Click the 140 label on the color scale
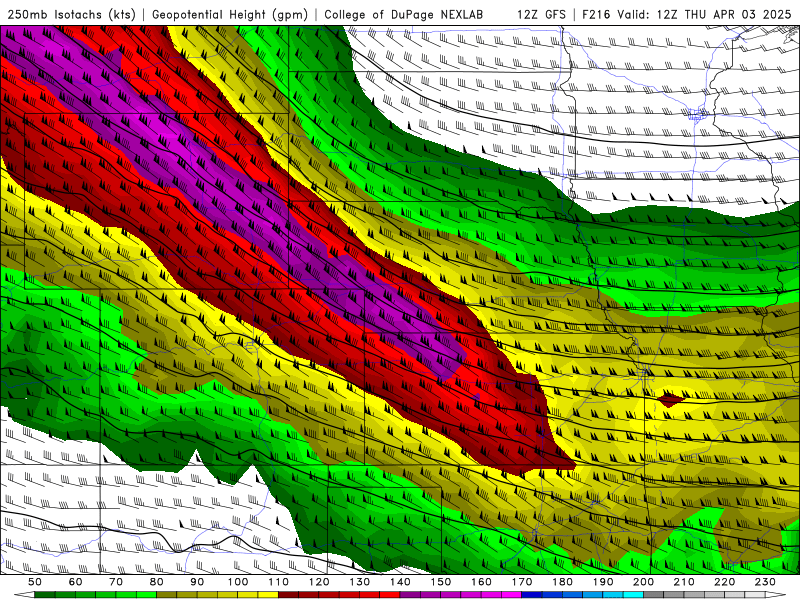Image resolution: width=800 pixels, height=600 pixels. (x=400, y=582)
